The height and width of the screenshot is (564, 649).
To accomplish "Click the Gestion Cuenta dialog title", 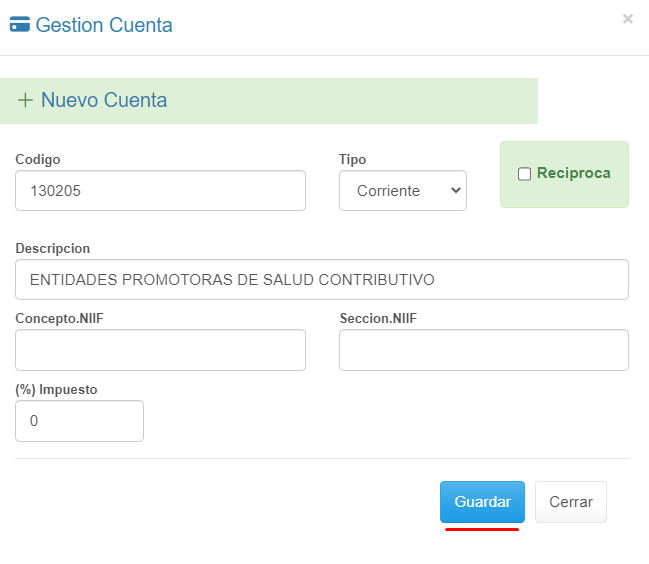I will pos(104,25).
